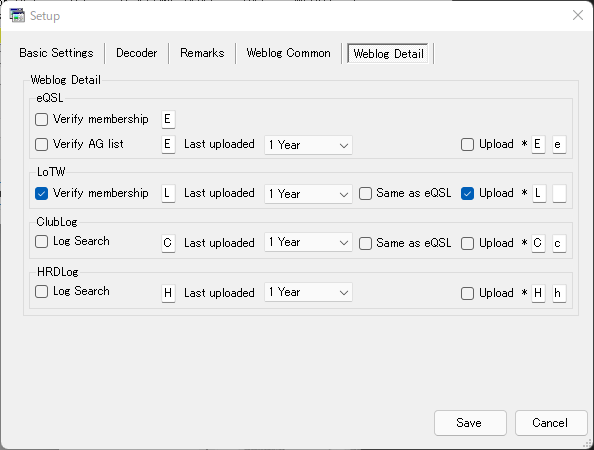Switch to the Basic Settings tab
The image size is (594, 450).
click(x=56, y=53)
